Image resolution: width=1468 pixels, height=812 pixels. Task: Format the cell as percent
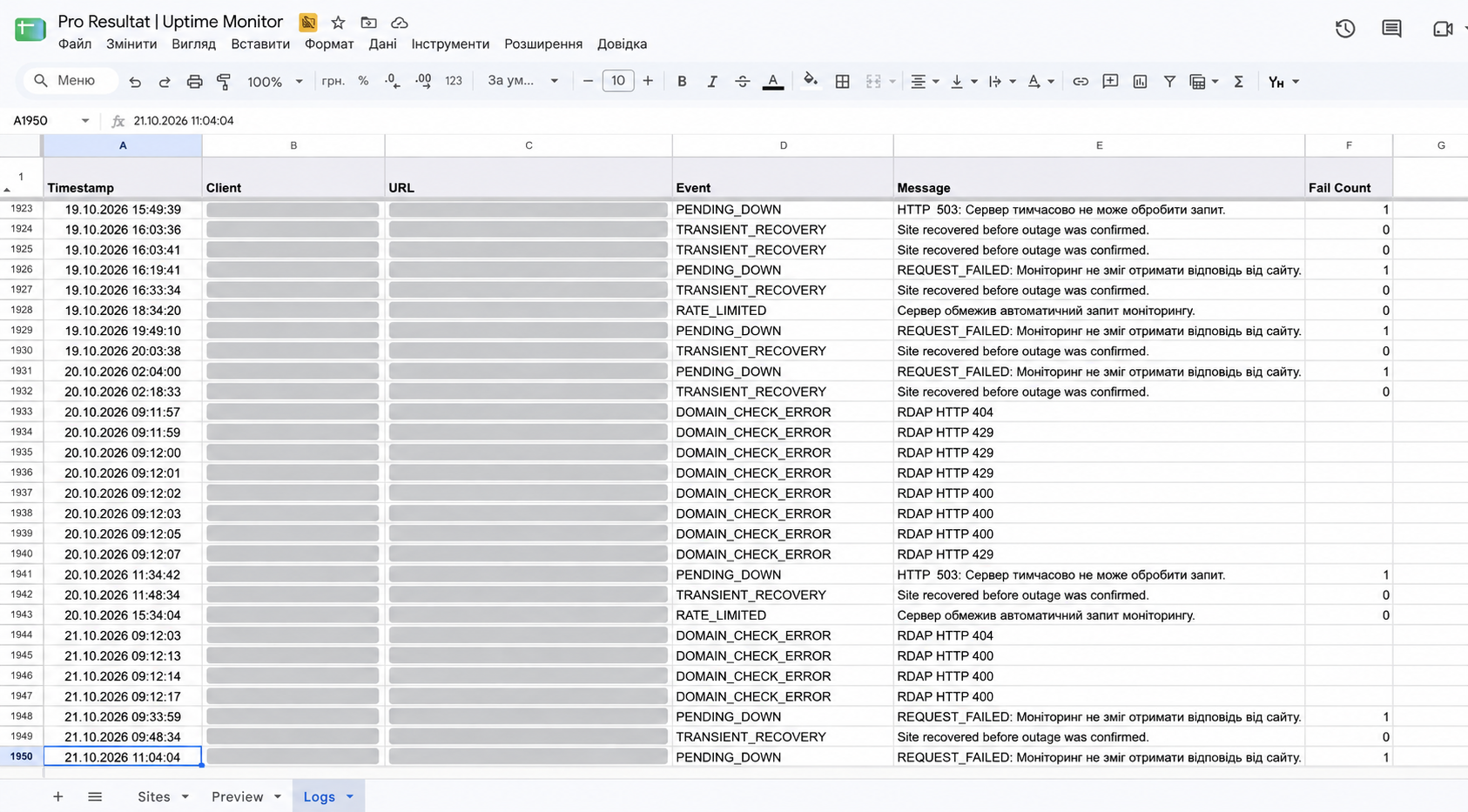coord(363,81)
